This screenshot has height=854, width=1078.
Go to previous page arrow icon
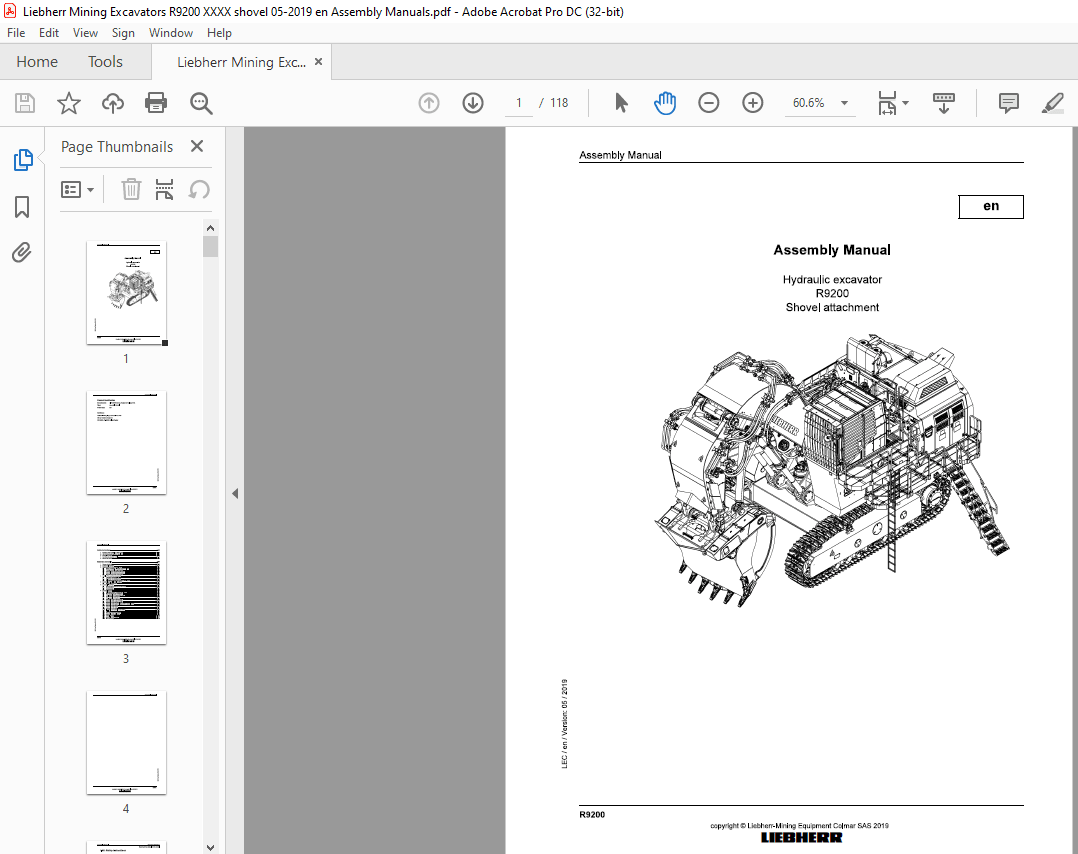429,103
